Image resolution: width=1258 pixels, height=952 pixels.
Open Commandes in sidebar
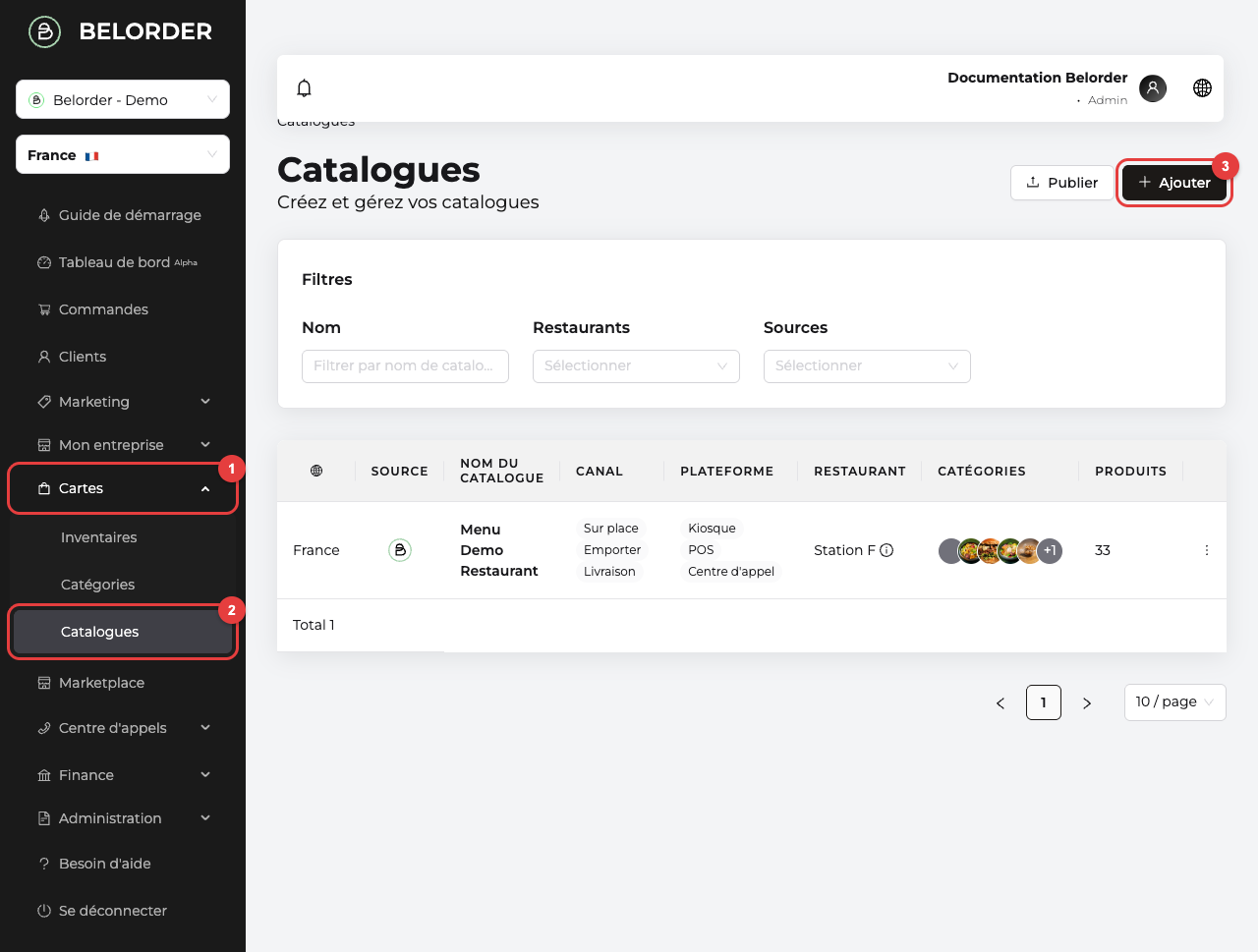click(93, 309)
